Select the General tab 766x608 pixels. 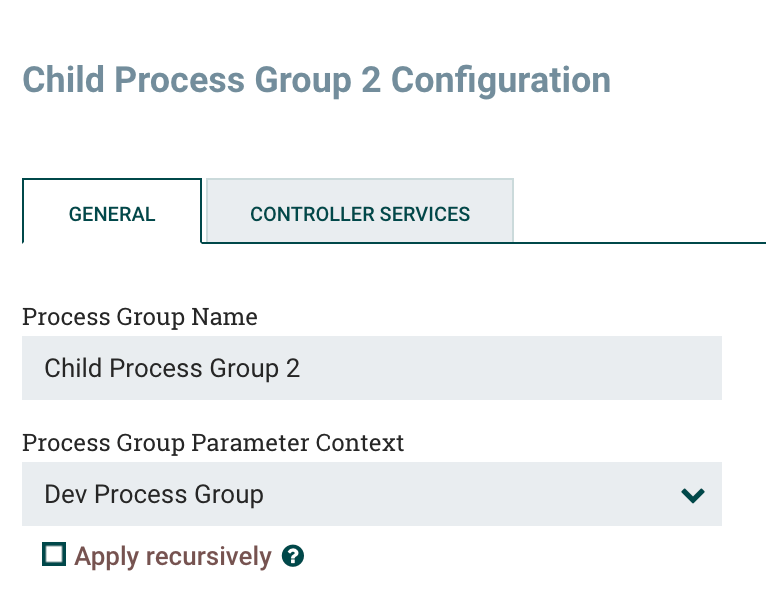pos(112,214)
